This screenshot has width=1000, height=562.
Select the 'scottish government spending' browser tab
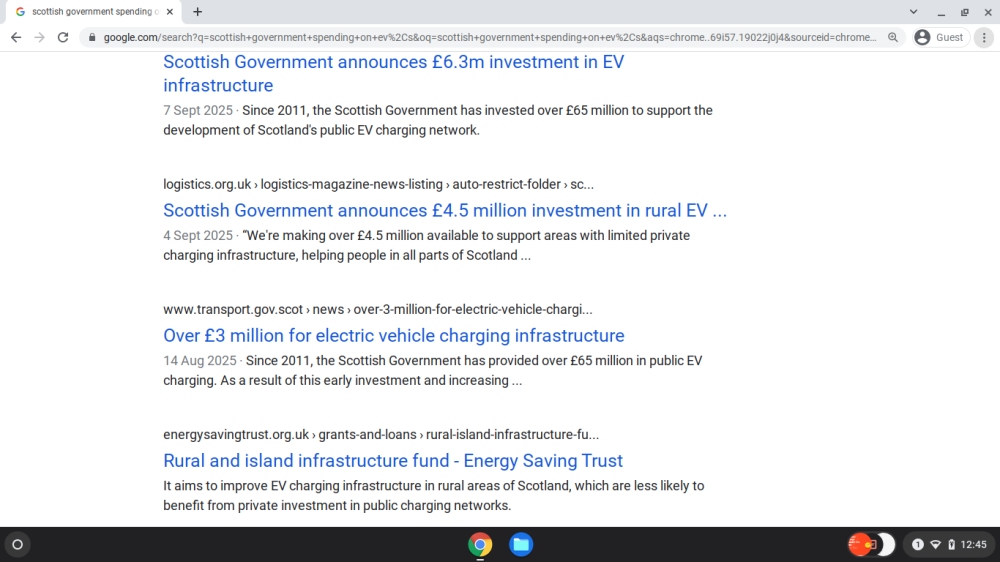click(93, 11)
